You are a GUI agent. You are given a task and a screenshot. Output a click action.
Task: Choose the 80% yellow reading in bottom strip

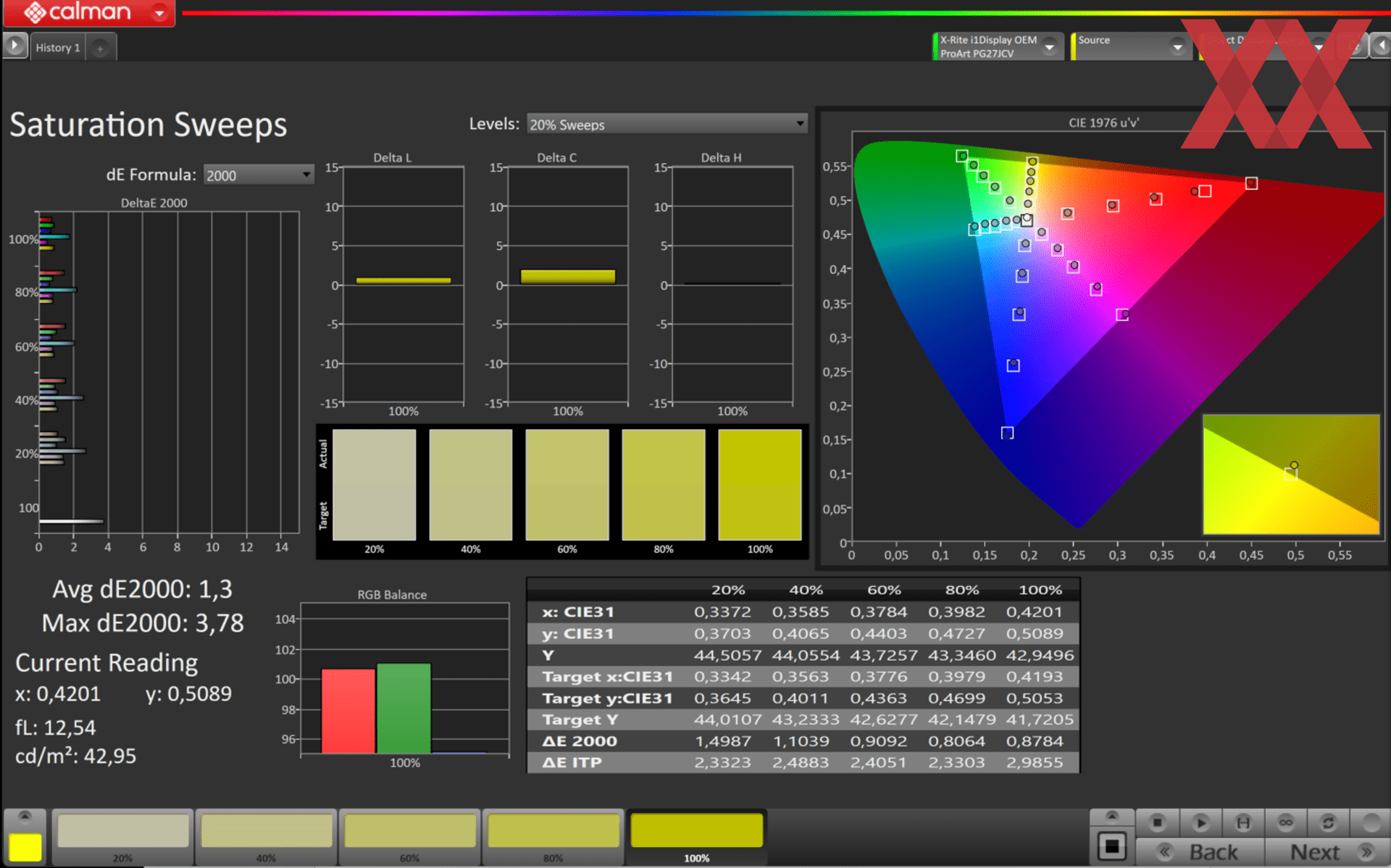(553, 837)
